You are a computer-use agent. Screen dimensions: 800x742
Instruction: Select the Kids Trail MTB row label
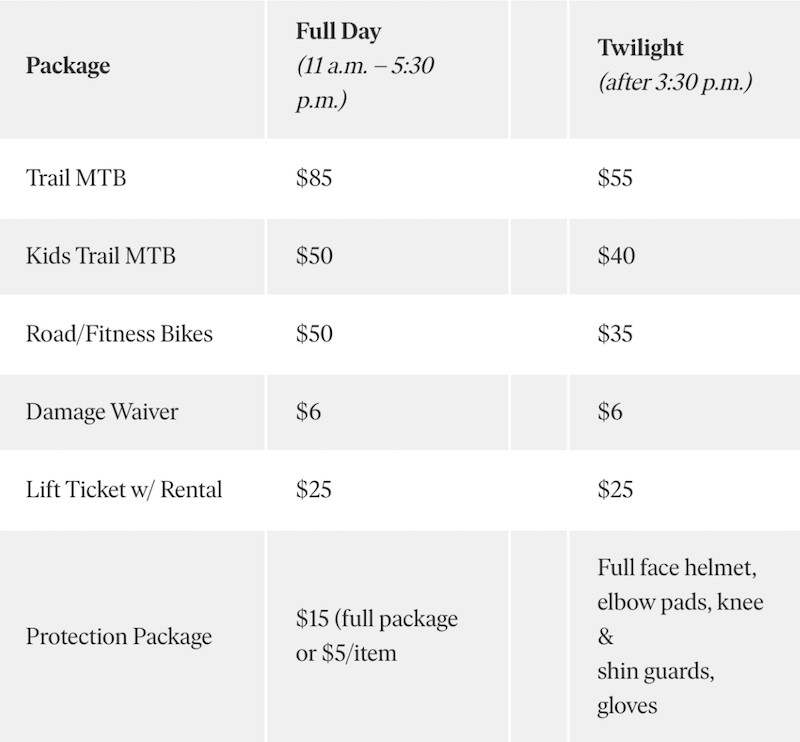click(x=100, y=256)
